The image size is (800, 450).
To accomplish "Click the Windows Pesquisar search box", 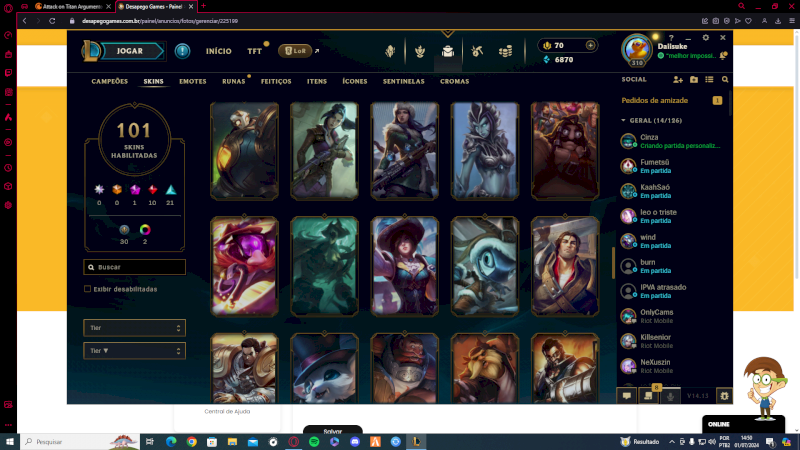I will (80, 442).
